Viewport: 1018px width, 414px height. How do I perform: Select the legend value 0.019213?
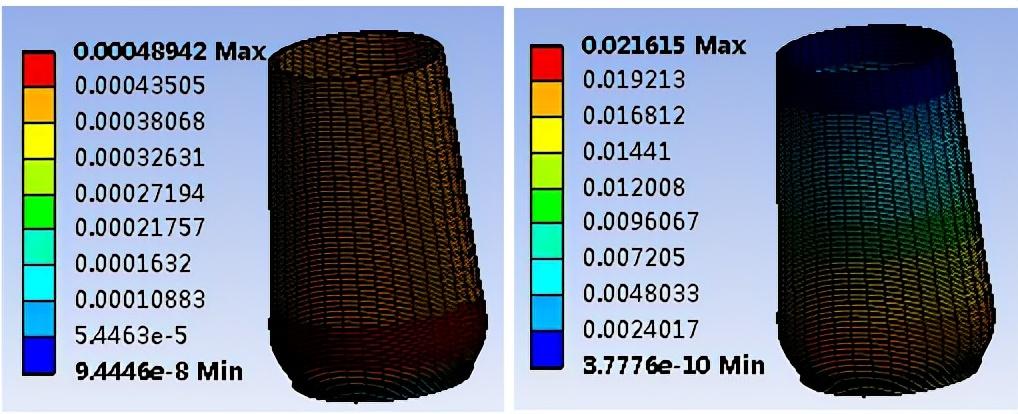pyautogui.click(x=633, y=80)
